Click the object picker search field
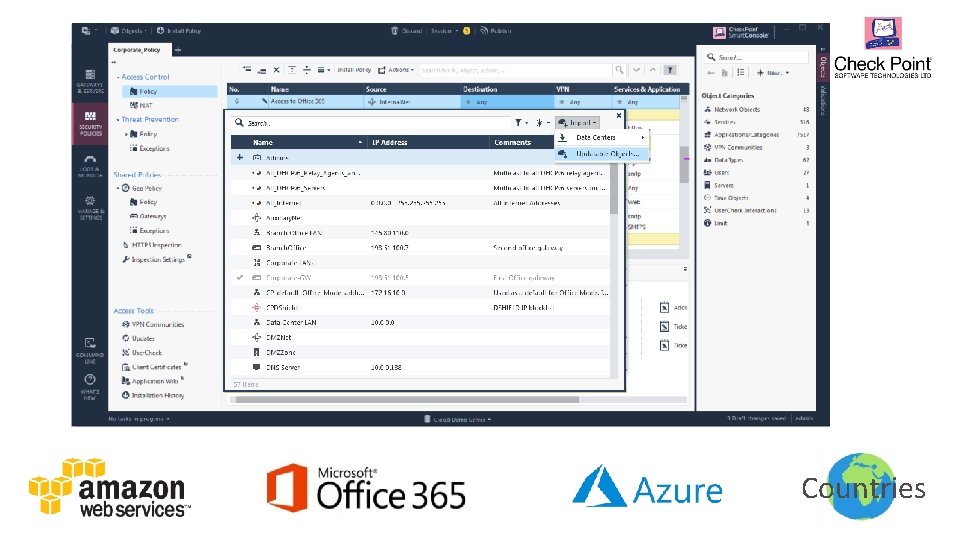This screenshot has width=960, height=540. click(371, 122)
